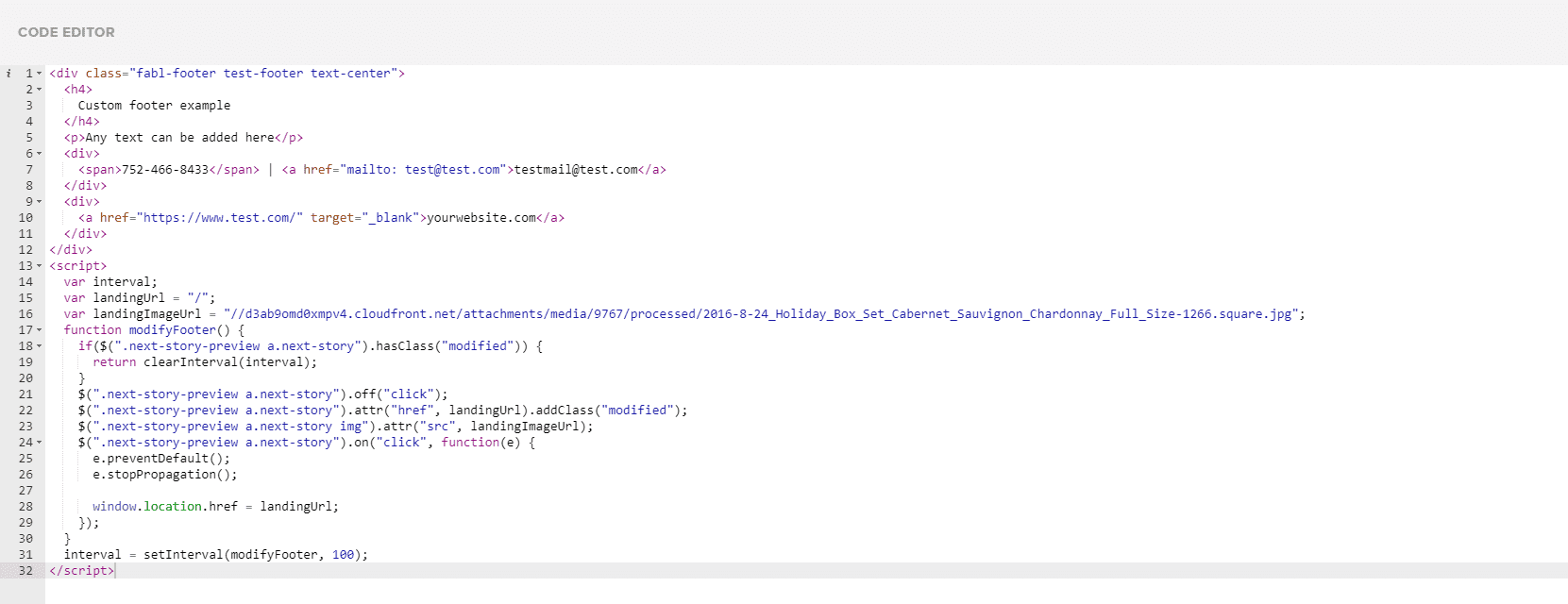Click 'clearInterval(interval)' on line 19
Screen dimensions: 1568x604
coord(227,362)
